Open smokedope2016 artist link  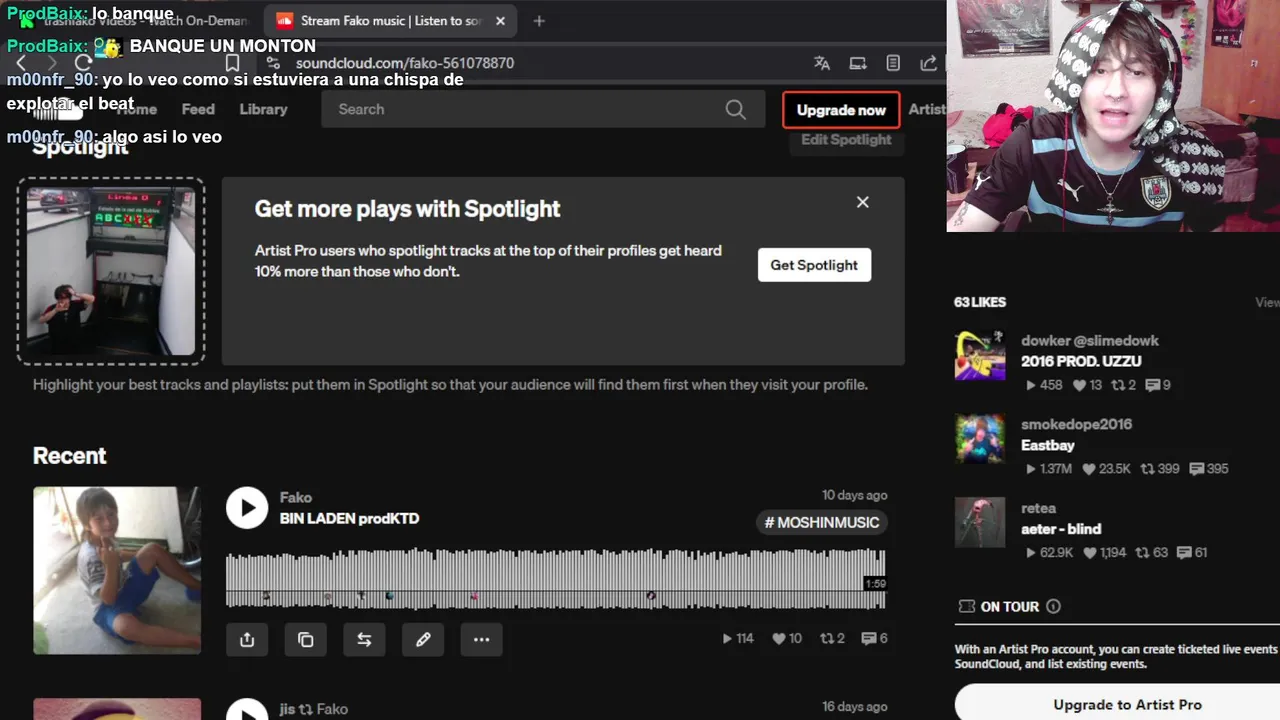[1077, 424]
